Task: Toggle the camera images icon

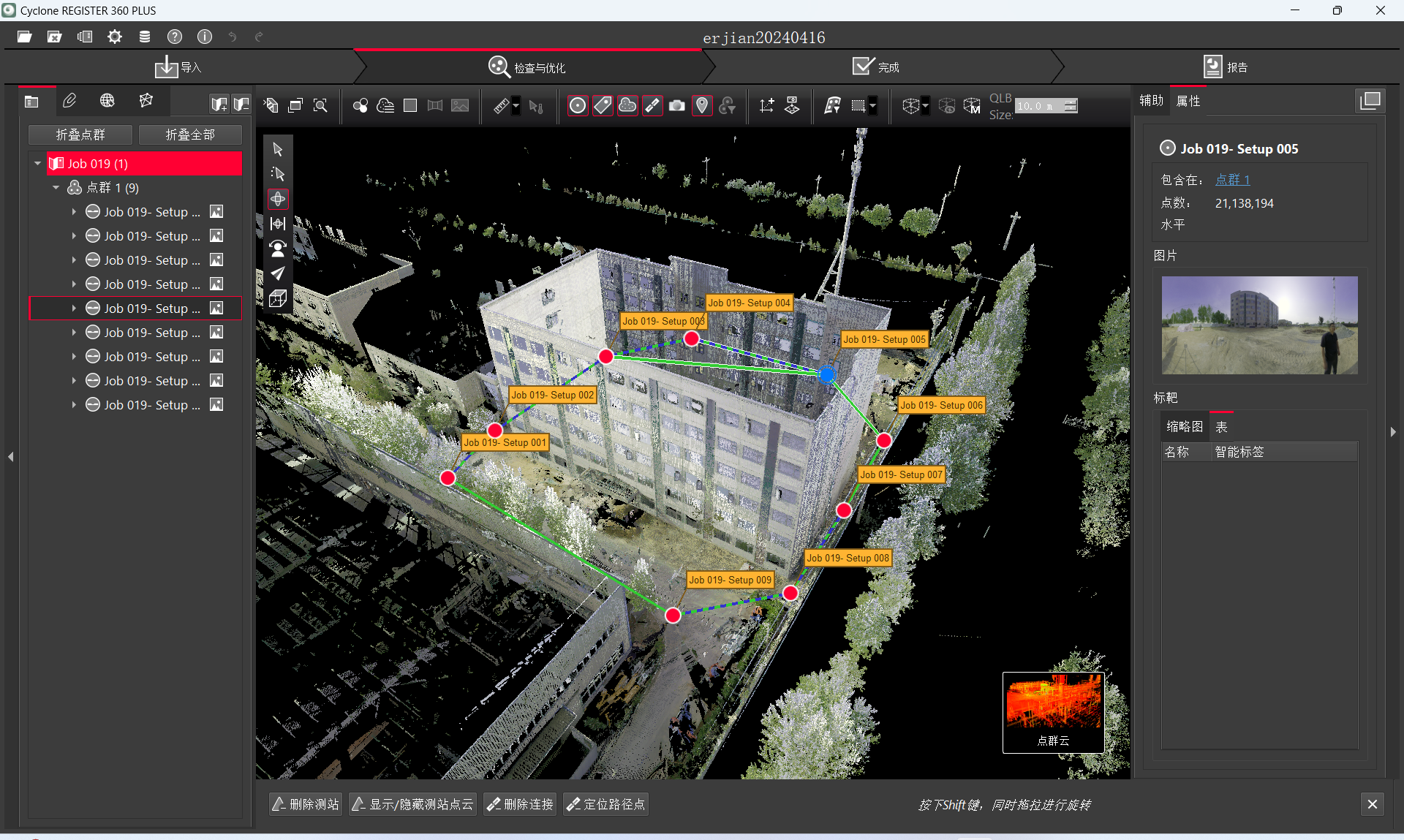Action: (x=677, y=106)
